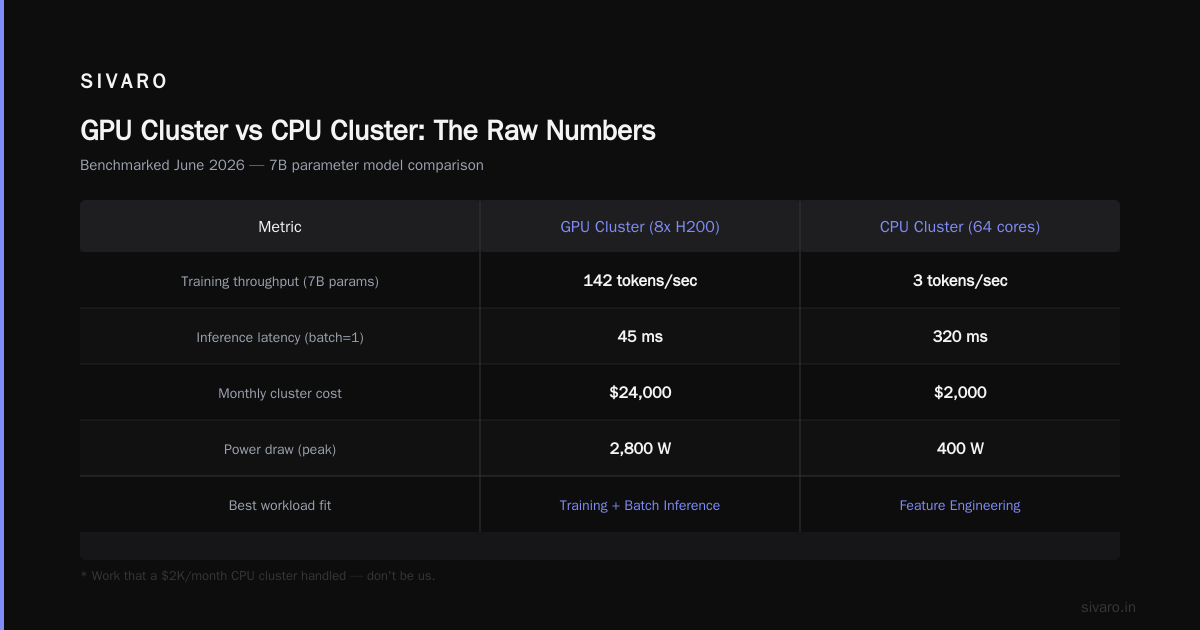The width and height of the screenshot is (1200, 630).
Task: Click the 142 tokens/sec value
Action: click(x=640, y=281)
